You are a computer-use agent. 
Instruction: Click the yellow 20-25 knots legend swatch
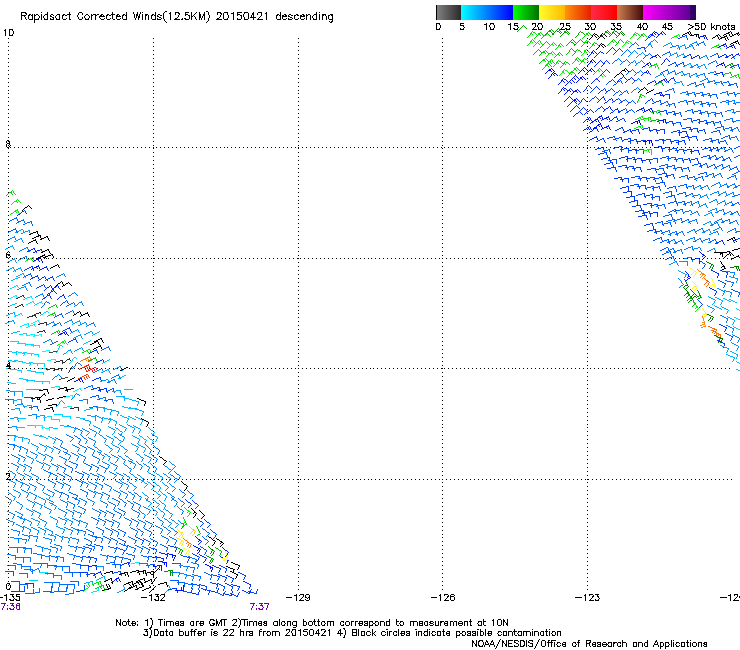click(x=552, y=12)
